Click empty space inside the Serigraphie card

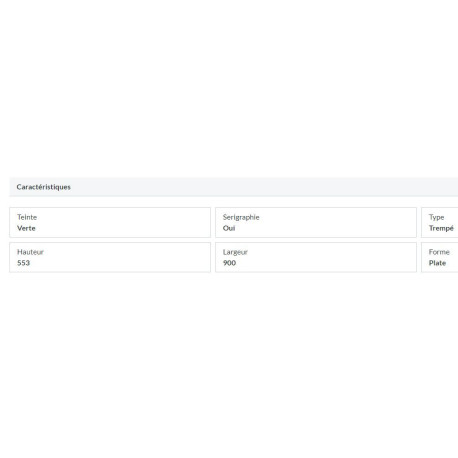pyautogui.click(x=333, y=222)
